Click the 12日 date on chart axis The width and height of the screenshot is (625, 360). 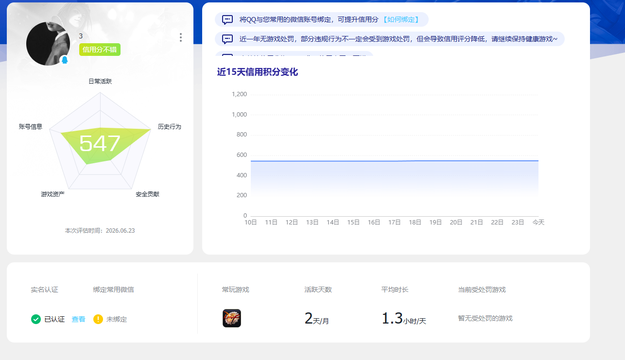pos(292,222)
